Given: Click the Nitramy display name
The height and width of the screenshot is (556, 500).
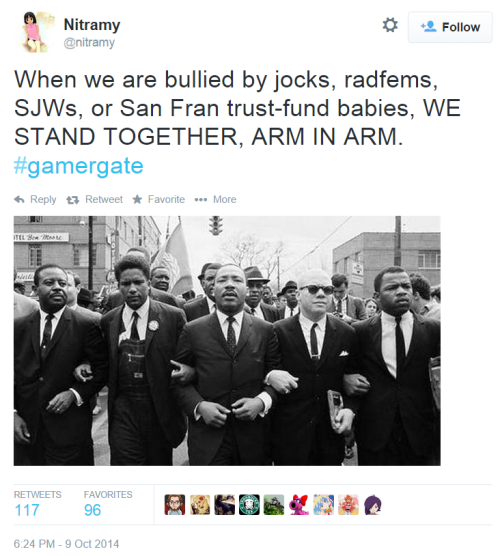Looking at the screenshot, I should tap(92, 25).
